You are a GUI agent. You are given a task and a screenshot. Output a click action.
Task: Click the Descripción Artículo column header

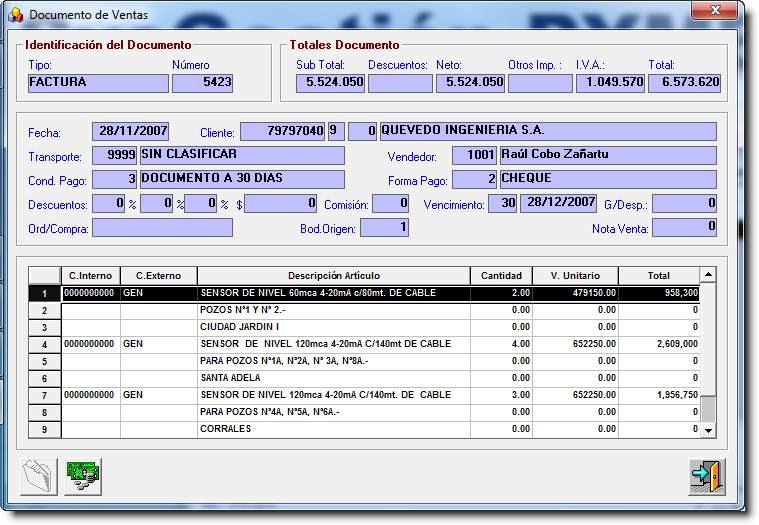pos(334,276)
